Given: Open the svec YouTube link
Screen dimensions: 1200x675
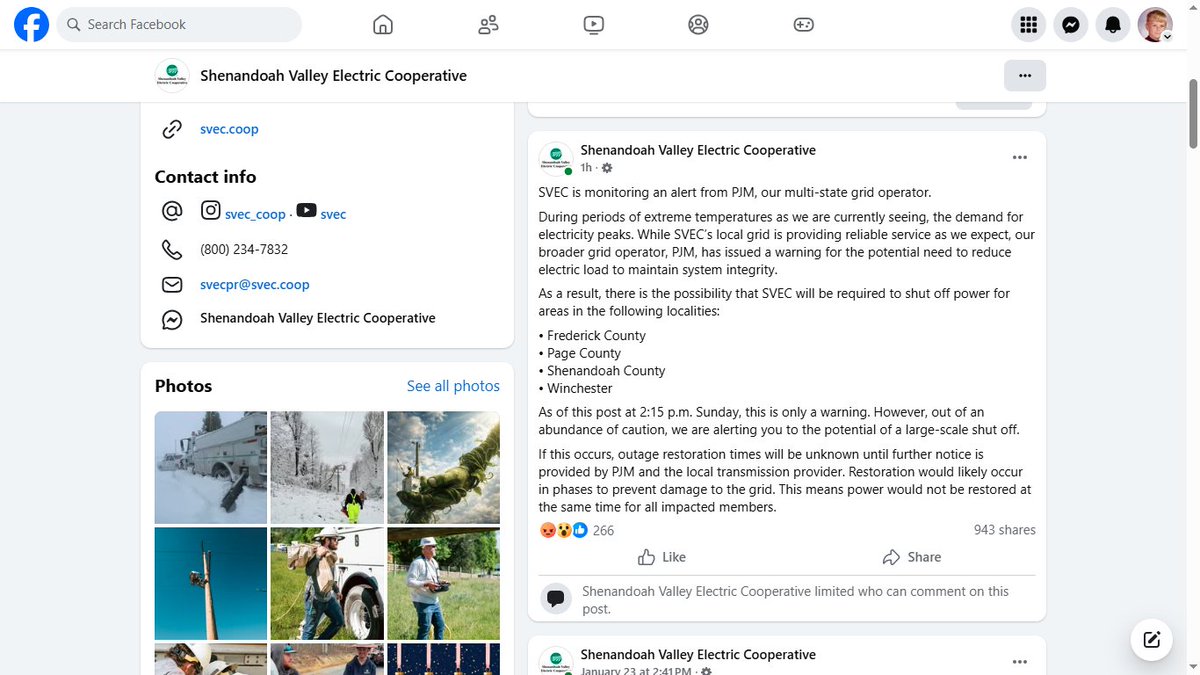Looking at the screenshot, I should 333,214.
